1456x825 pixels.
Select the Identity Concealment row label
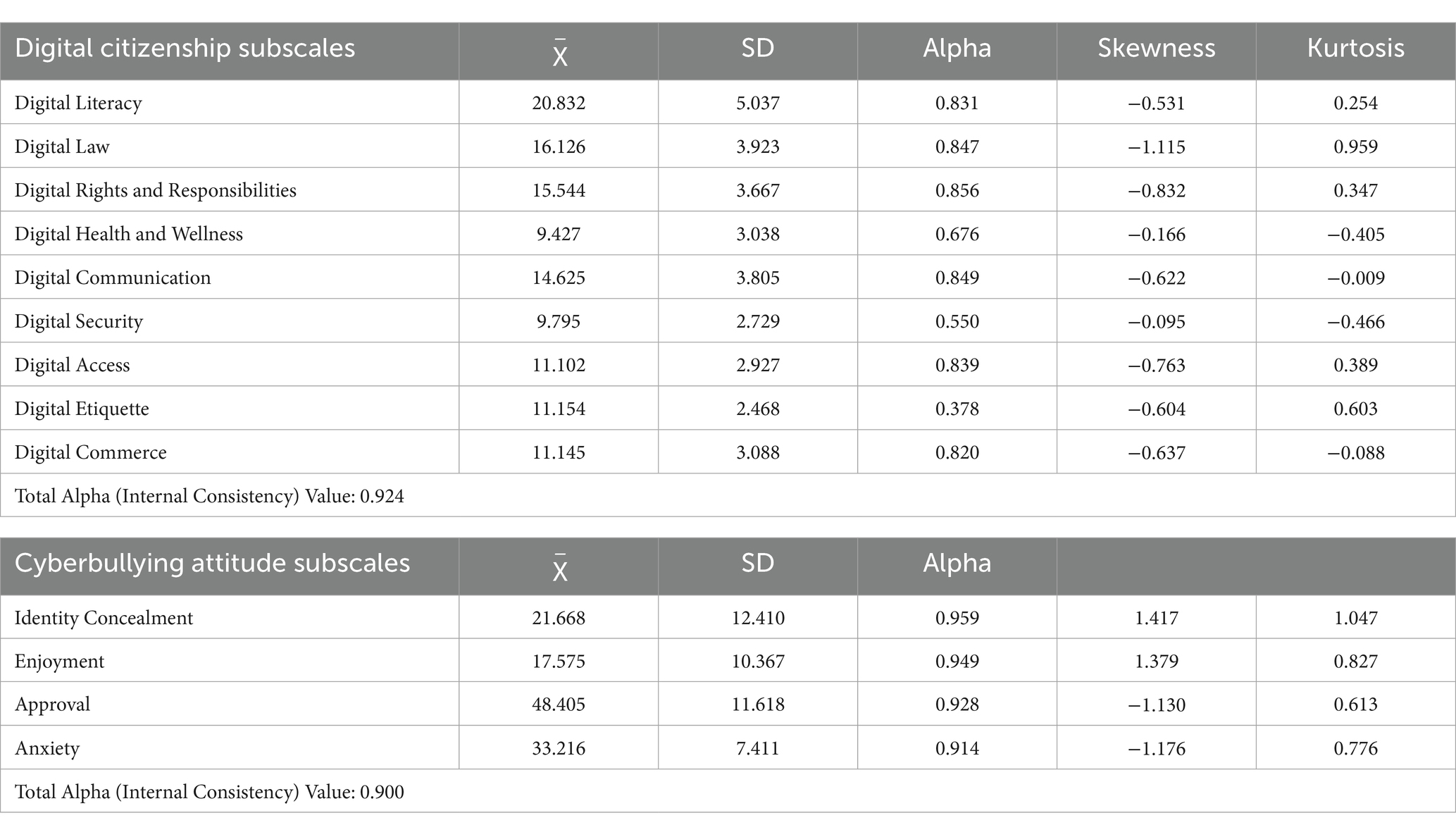point(104,618)
